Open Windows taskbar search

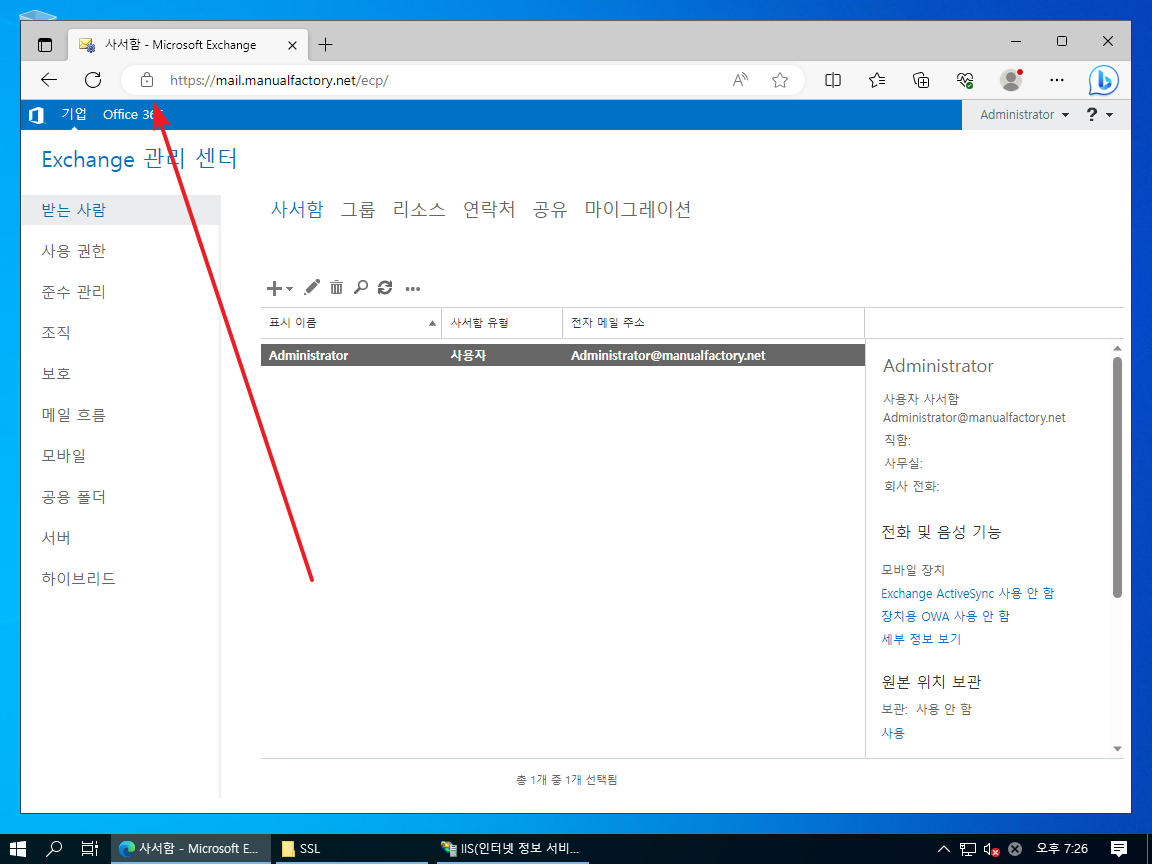54,849
